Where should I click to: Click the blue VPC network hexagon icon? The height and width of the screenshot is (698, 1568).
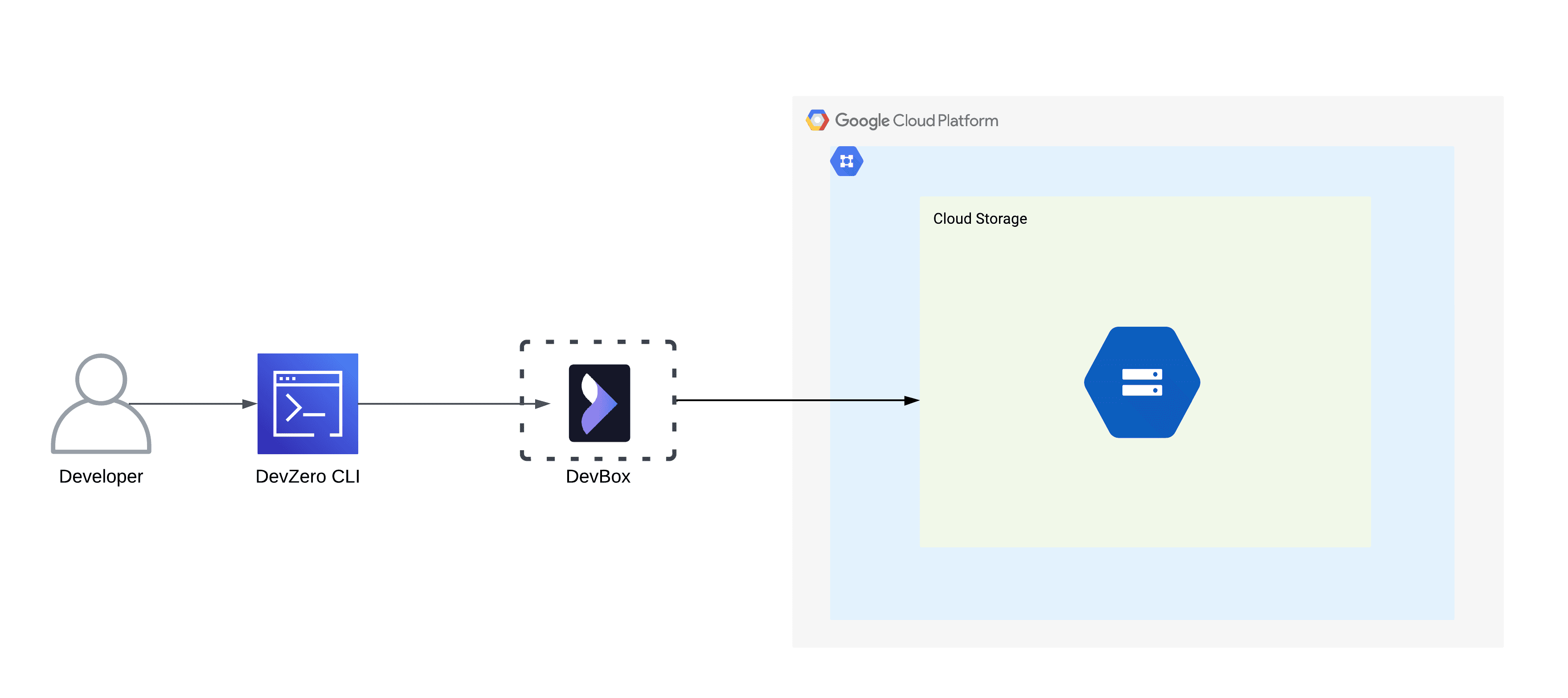tap(847, 161)
